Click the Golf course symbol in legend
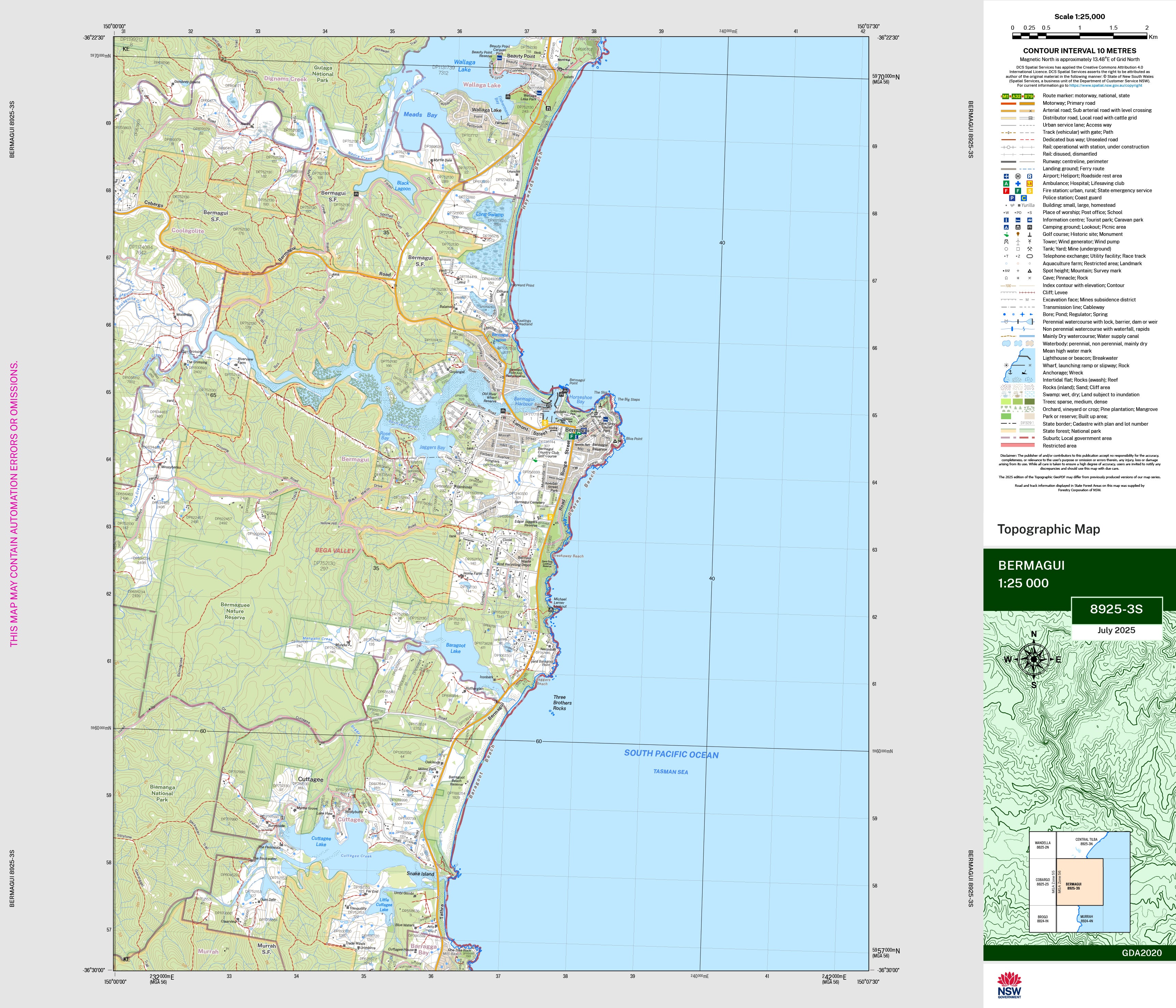This screenshot has height=1008, width=1176. coord(1006,235)
